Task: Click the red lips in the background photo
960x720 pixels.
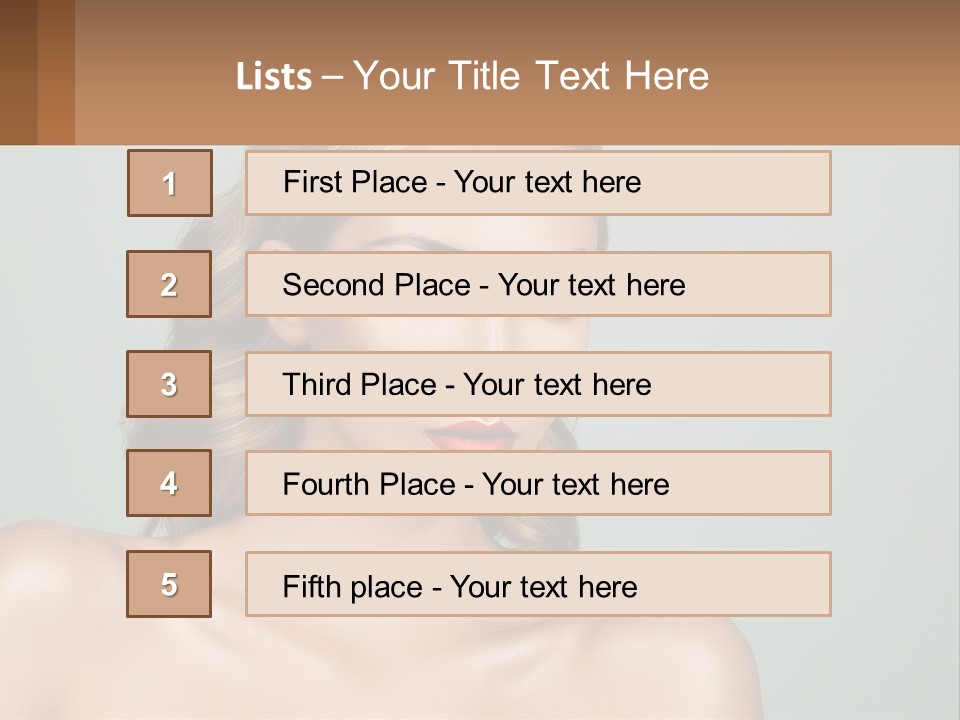Action: [472, 434]
